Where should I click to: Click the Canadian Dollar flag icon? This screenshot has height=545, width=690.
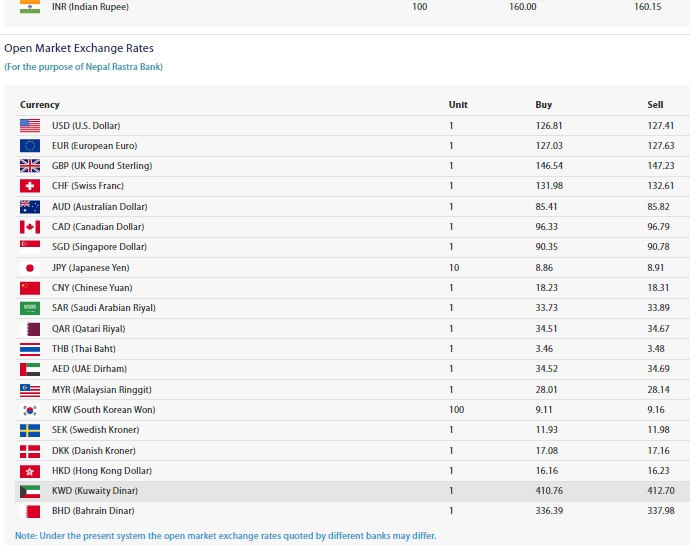click(30, 227)
